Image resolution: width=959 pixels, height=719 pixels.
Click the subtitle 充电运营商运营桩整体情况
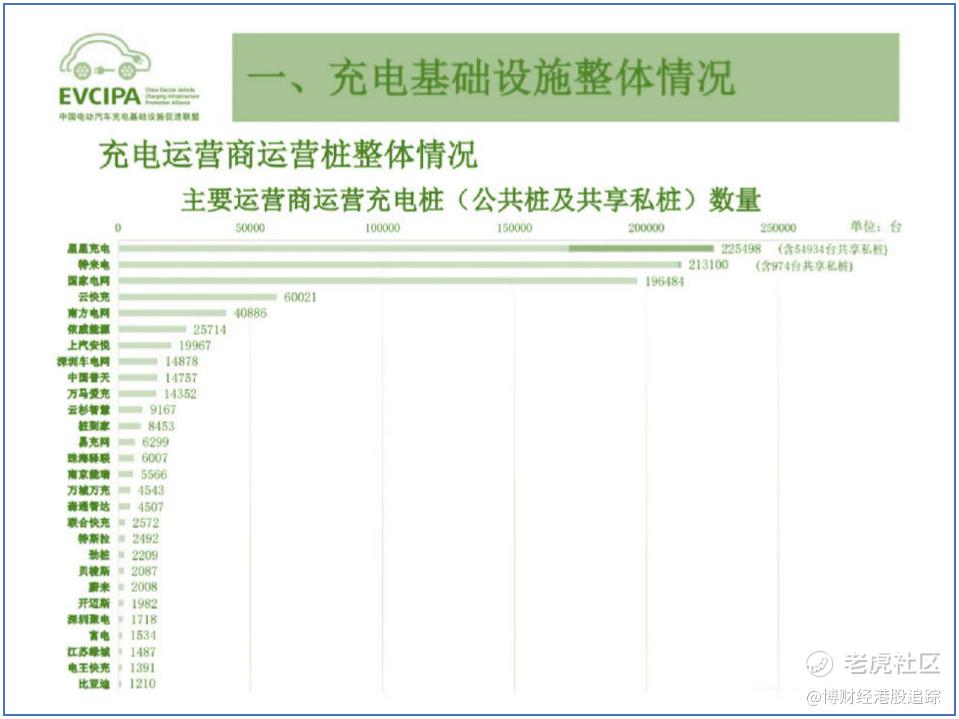(287, 155)
